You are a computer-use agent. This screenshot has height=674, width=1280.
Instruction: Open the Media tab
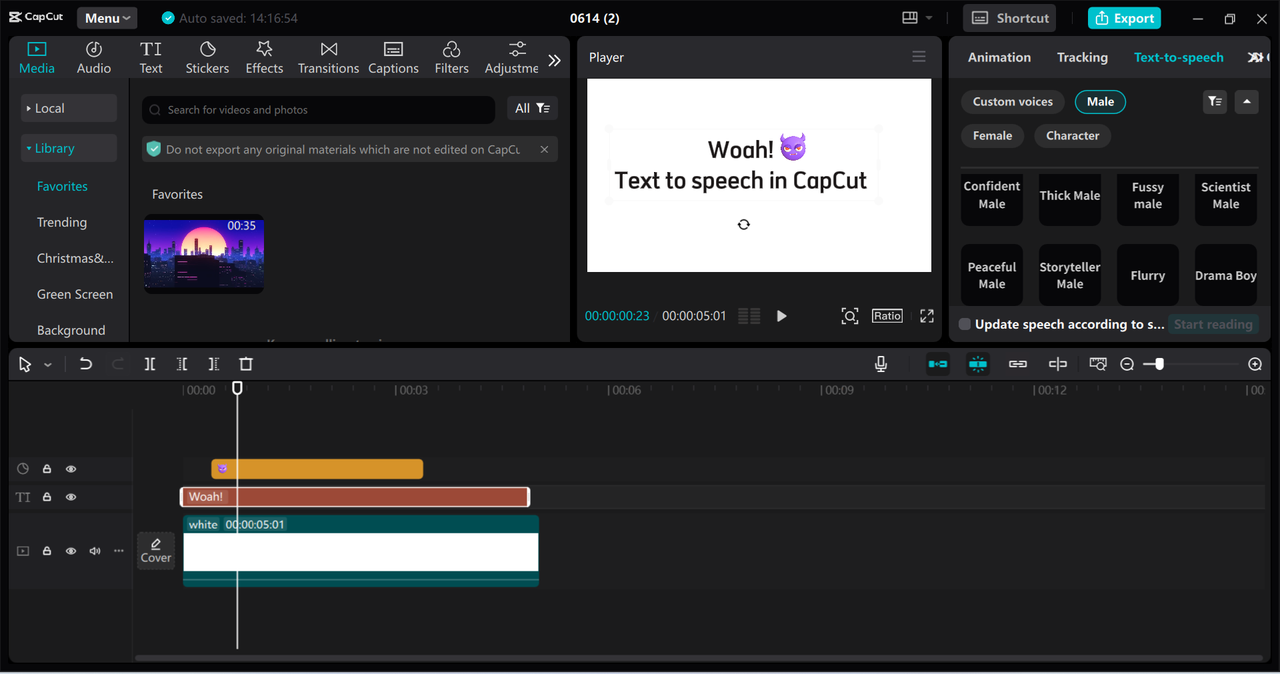[37, 58]
